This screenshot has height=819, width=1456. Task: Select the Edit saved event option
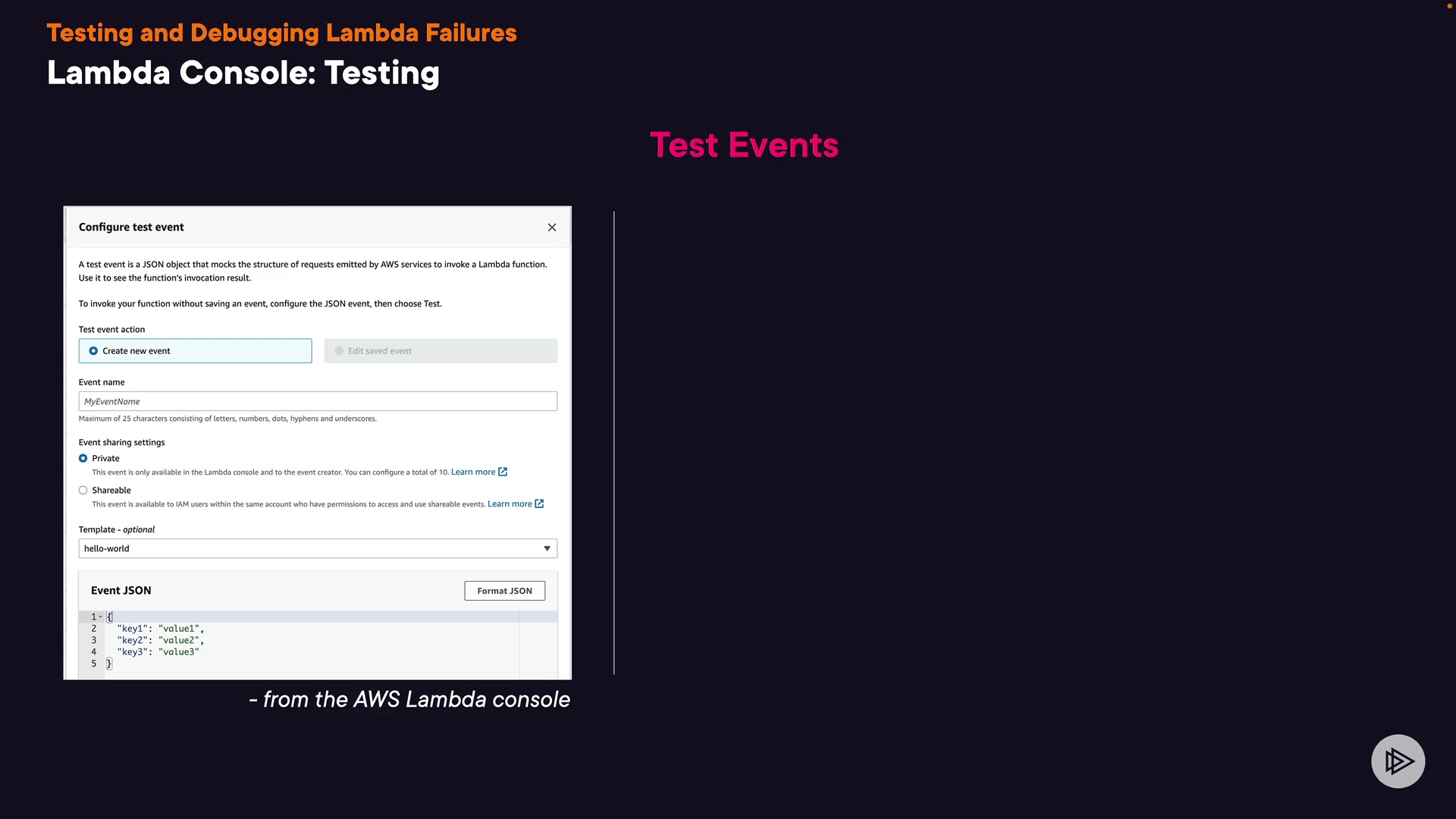[x=339, y=351]
